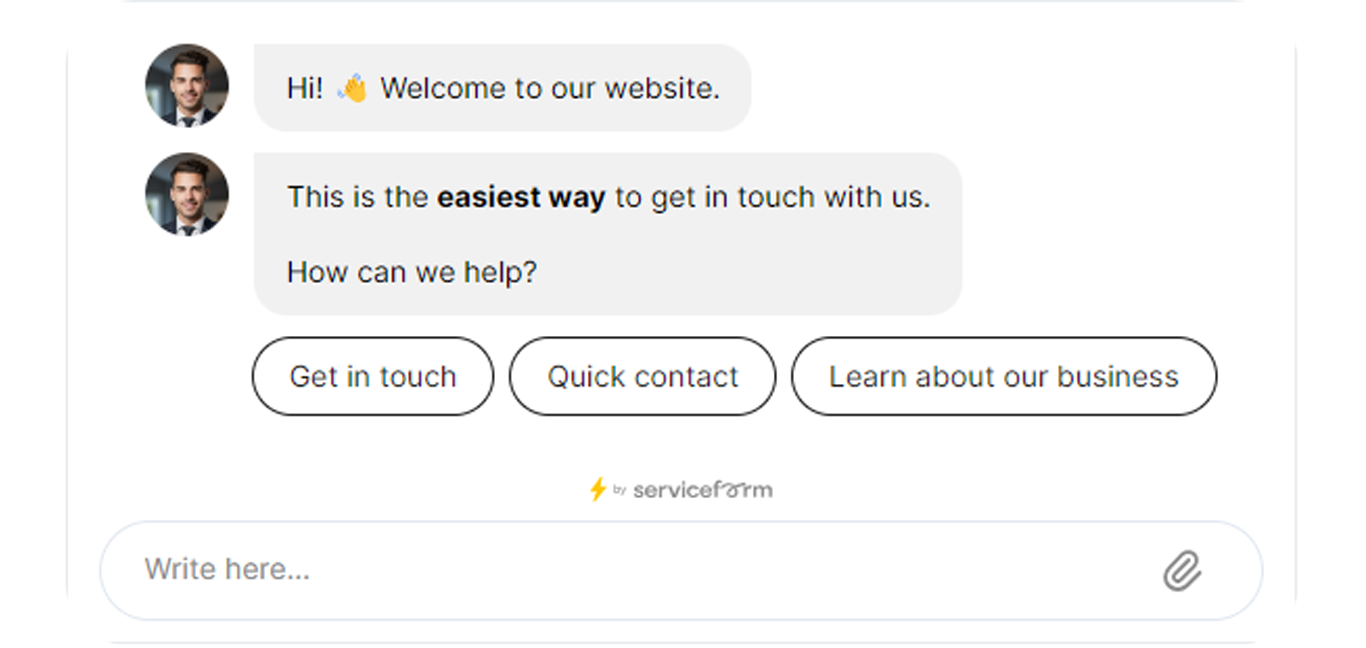The width and height of the screenshot is (1366, 648).
Task: Focus the Write here message field
Action: pyautogui.click(x=681, y=570)
